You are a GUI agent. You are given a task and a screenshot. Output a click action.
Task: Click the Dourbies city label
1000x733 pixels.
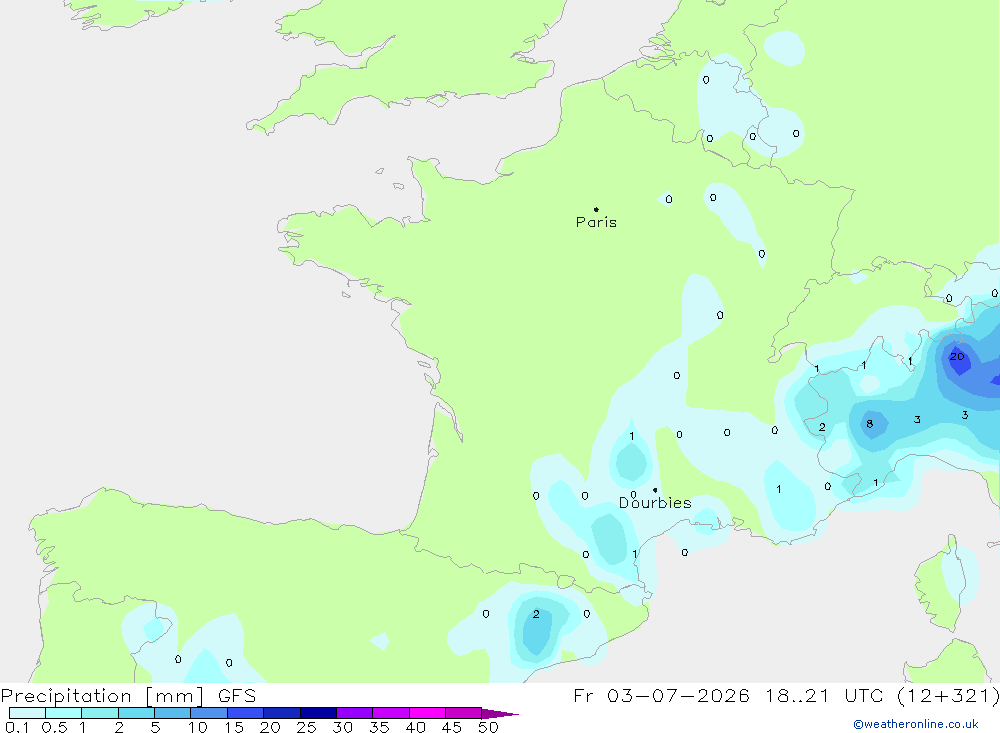click(655, 503)
